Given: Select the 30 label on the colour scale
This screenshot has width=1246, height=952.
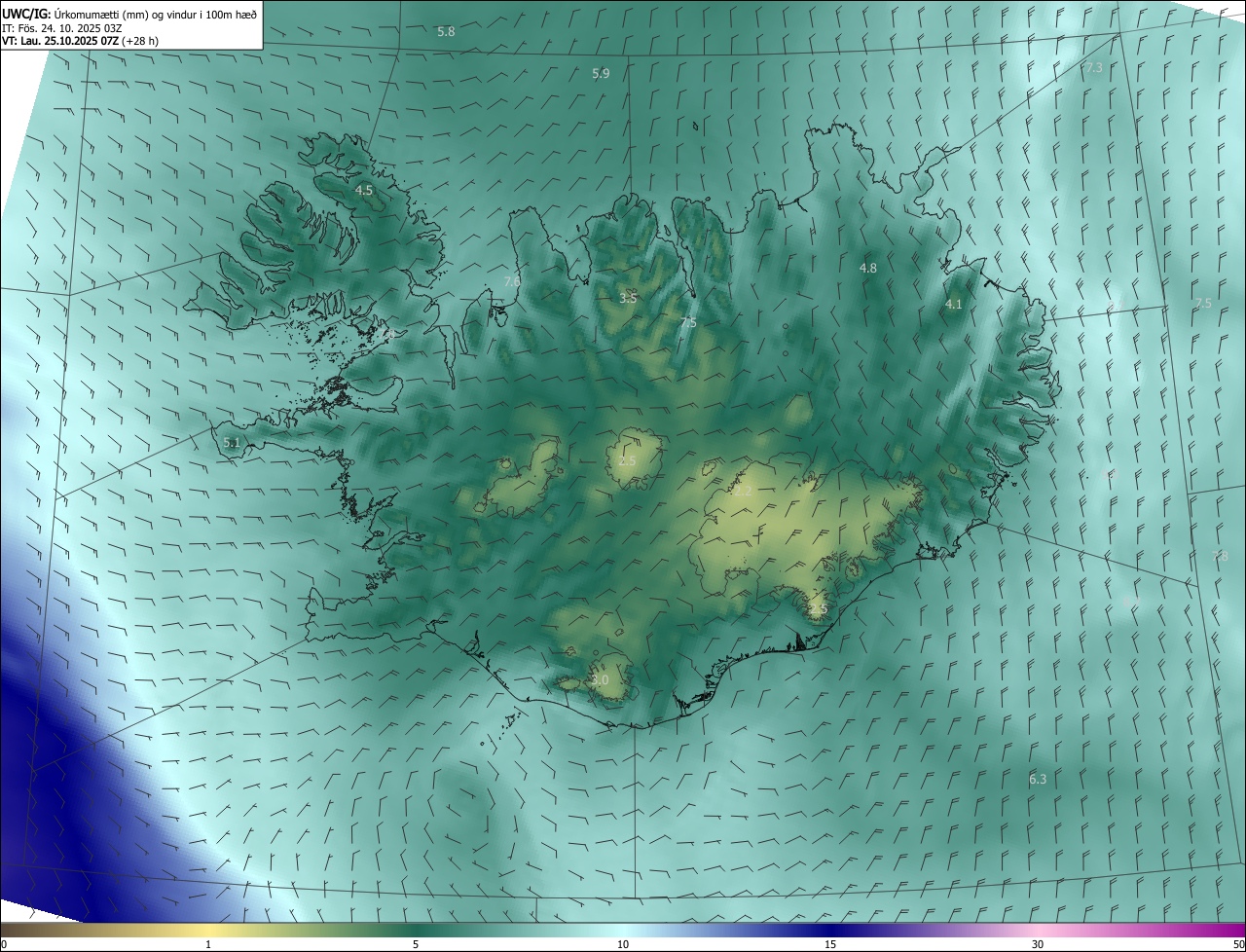Looking at the screenshot, I should (1038, 944).
